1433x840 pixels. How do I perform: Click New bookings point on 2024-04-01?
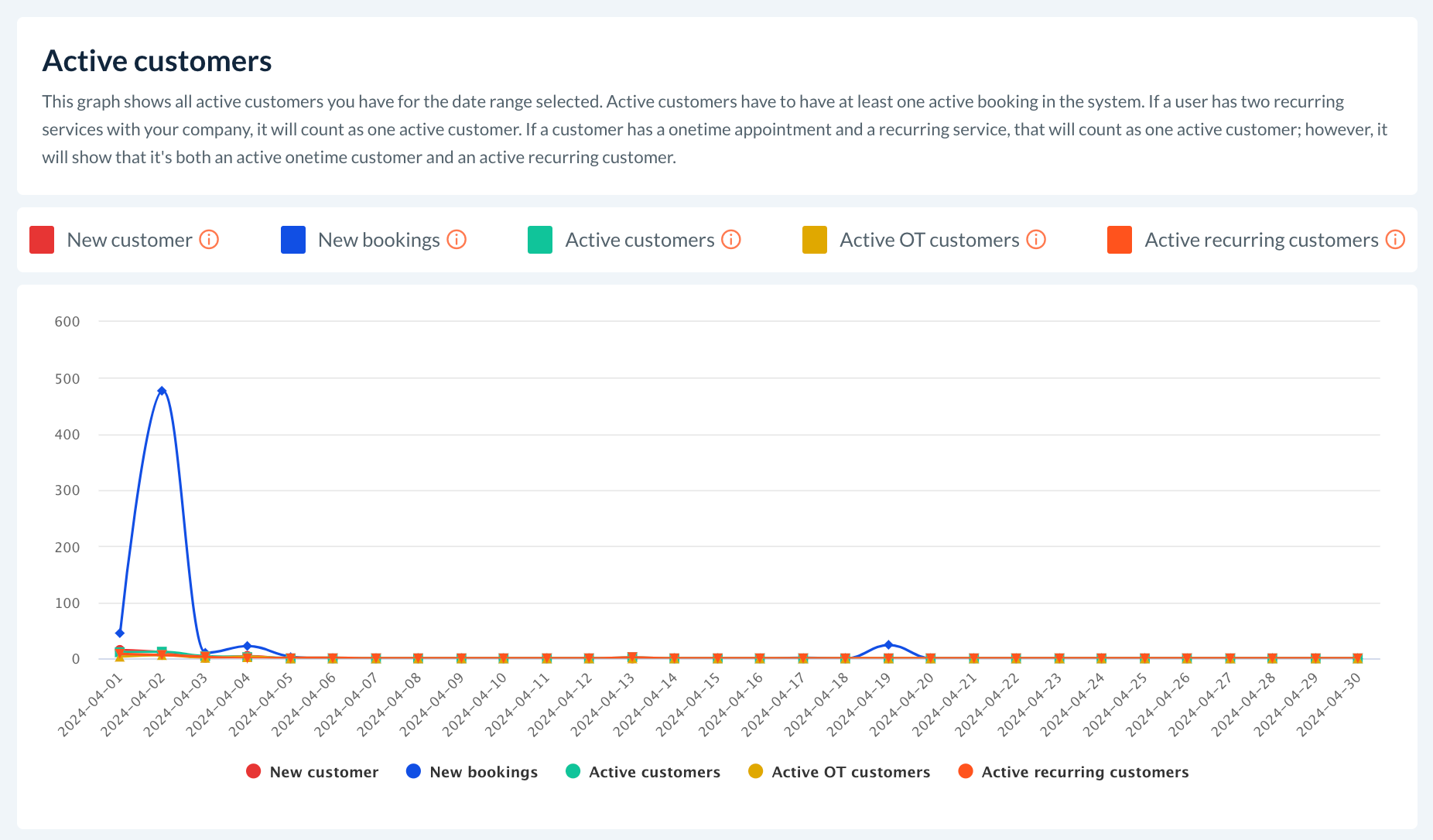(119, 633)
